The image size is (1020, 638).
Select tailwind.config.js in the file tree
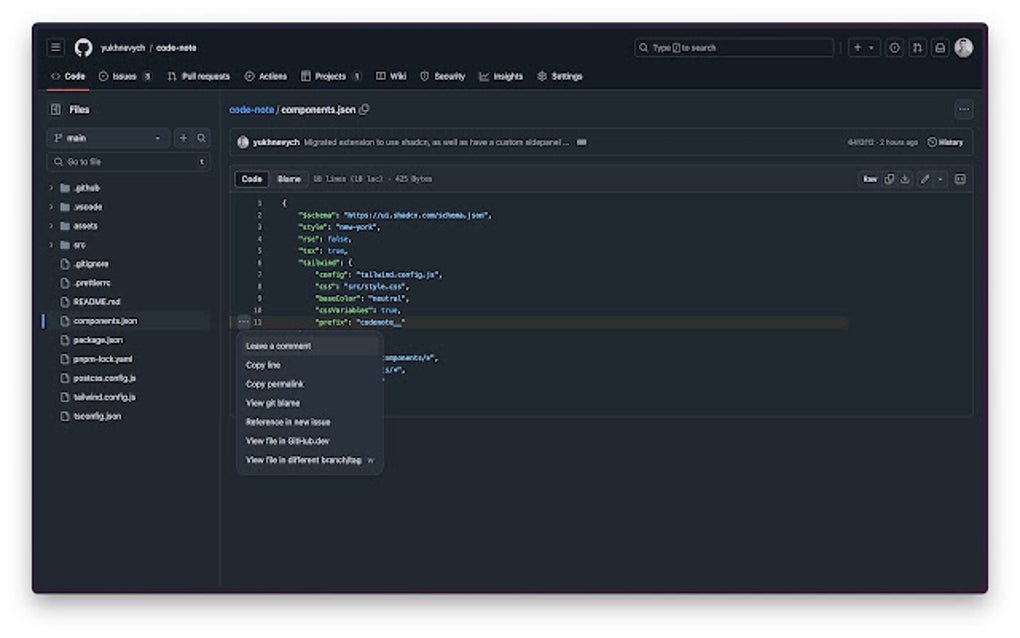pos(105,397)
